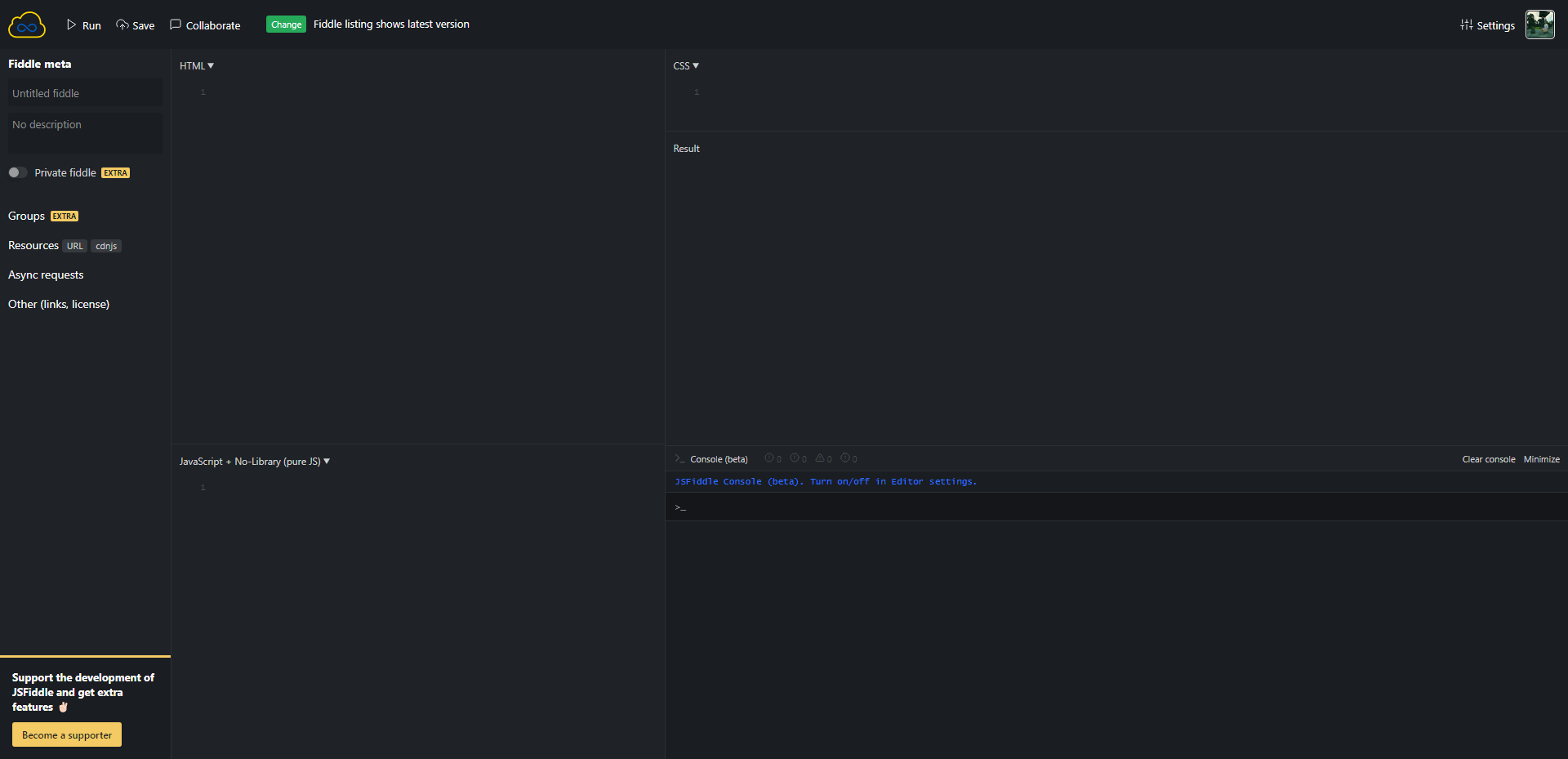Click the No description field
Image resolution: width=1568 pixels, height=759 pixels.
85,132
